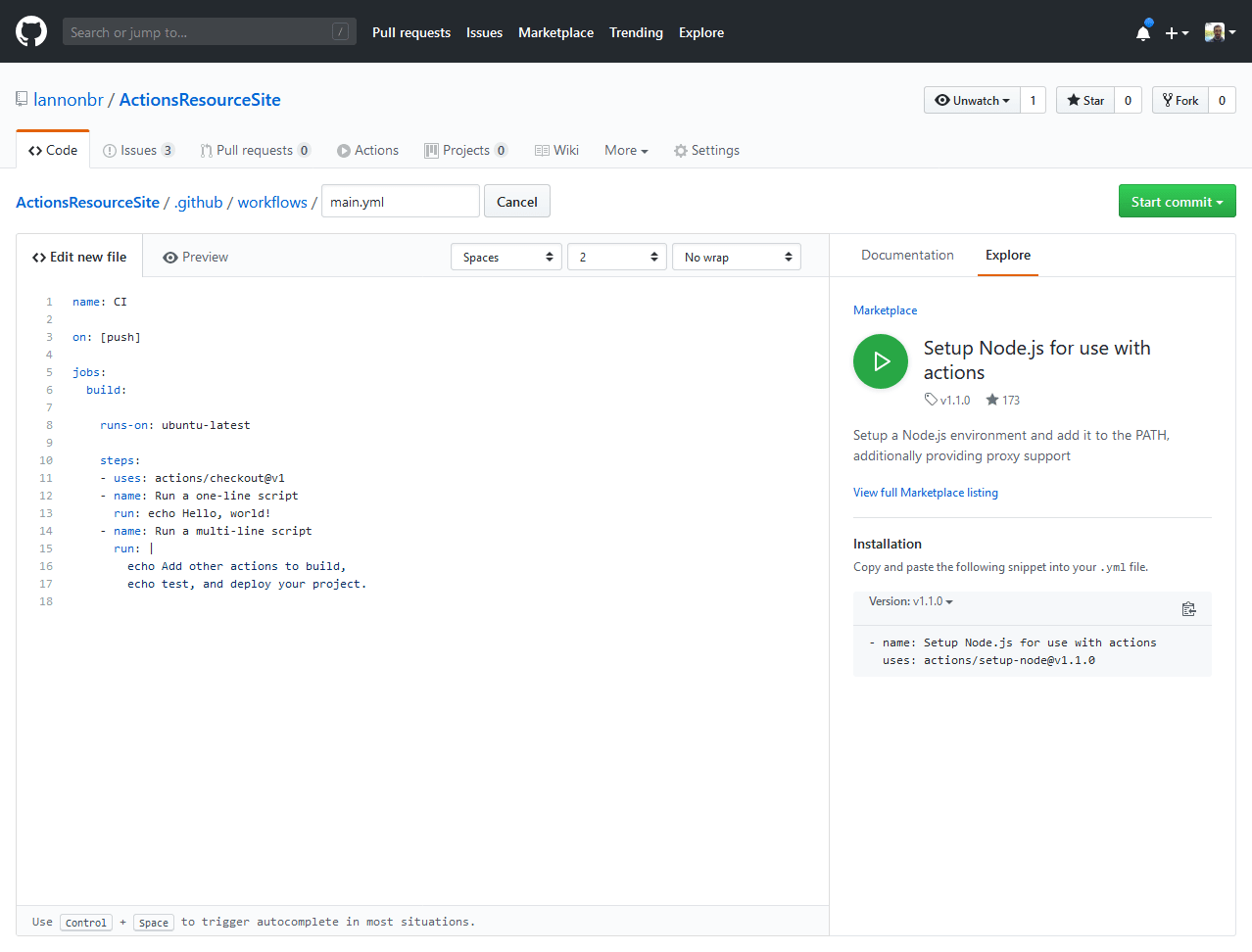
Task: Open the Setup Node.js for use with actions title
Action: 1036,360
